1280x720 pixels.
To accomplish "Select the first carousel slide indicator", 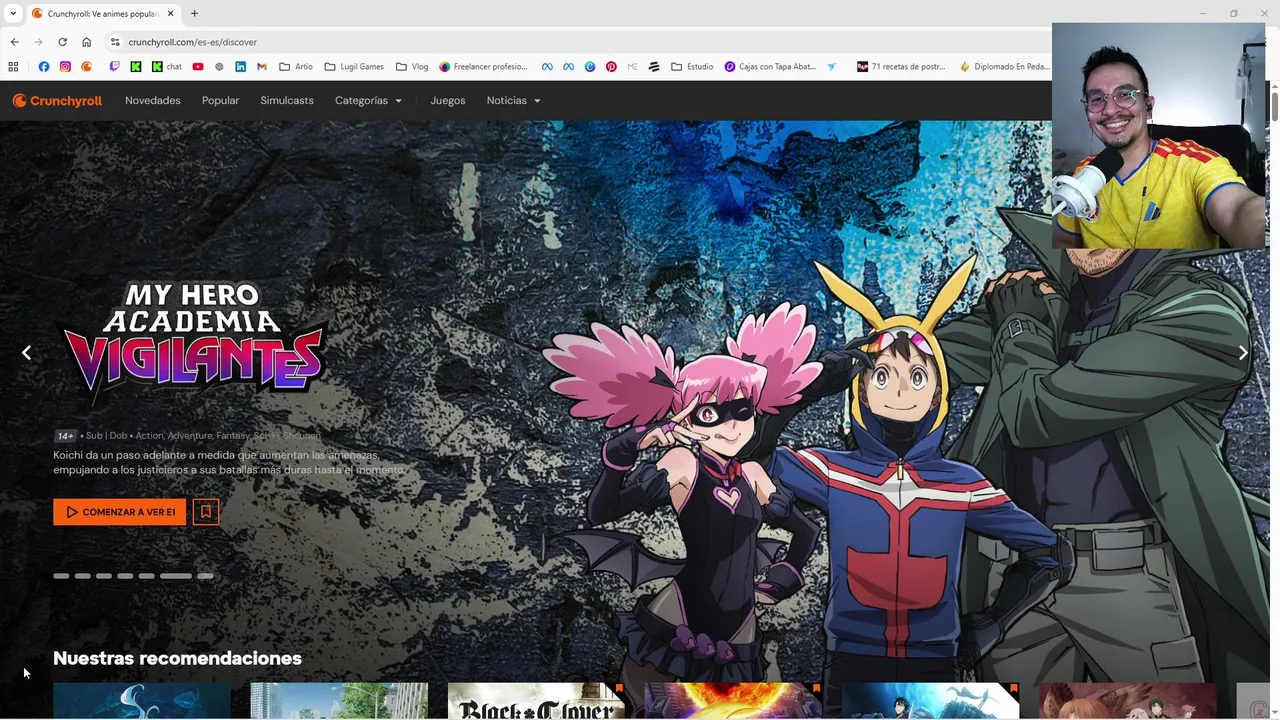I will (61, 576).
